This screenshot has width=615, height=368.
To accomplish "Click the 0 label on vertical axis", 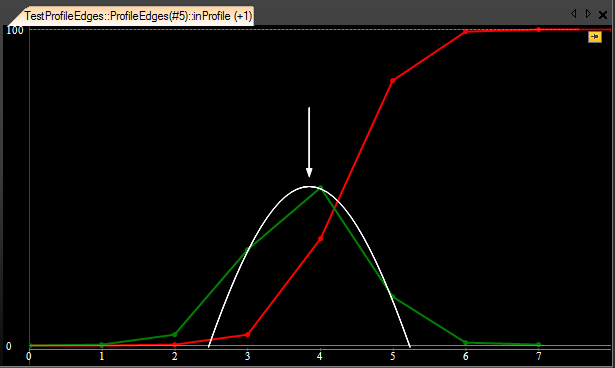I will (x=9, y=346).
